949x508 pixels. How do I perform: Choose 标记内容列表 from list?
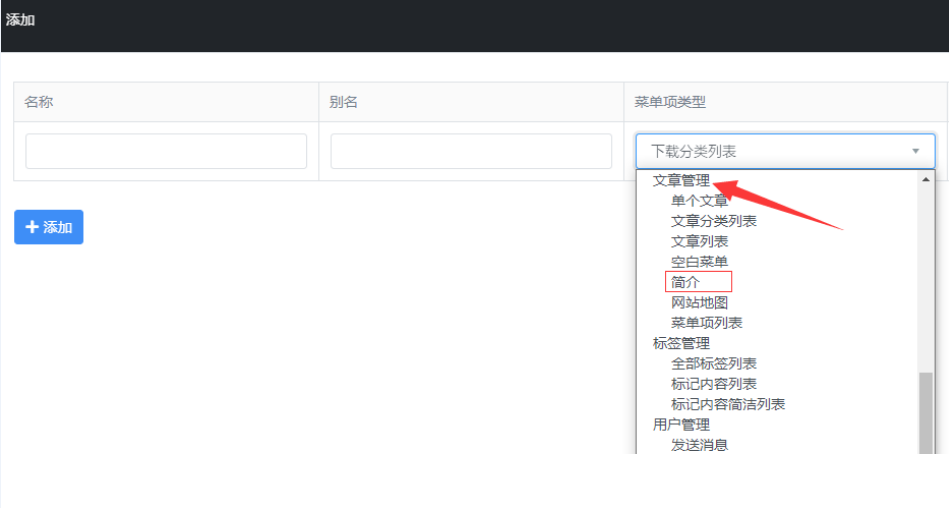coord(713,384)
